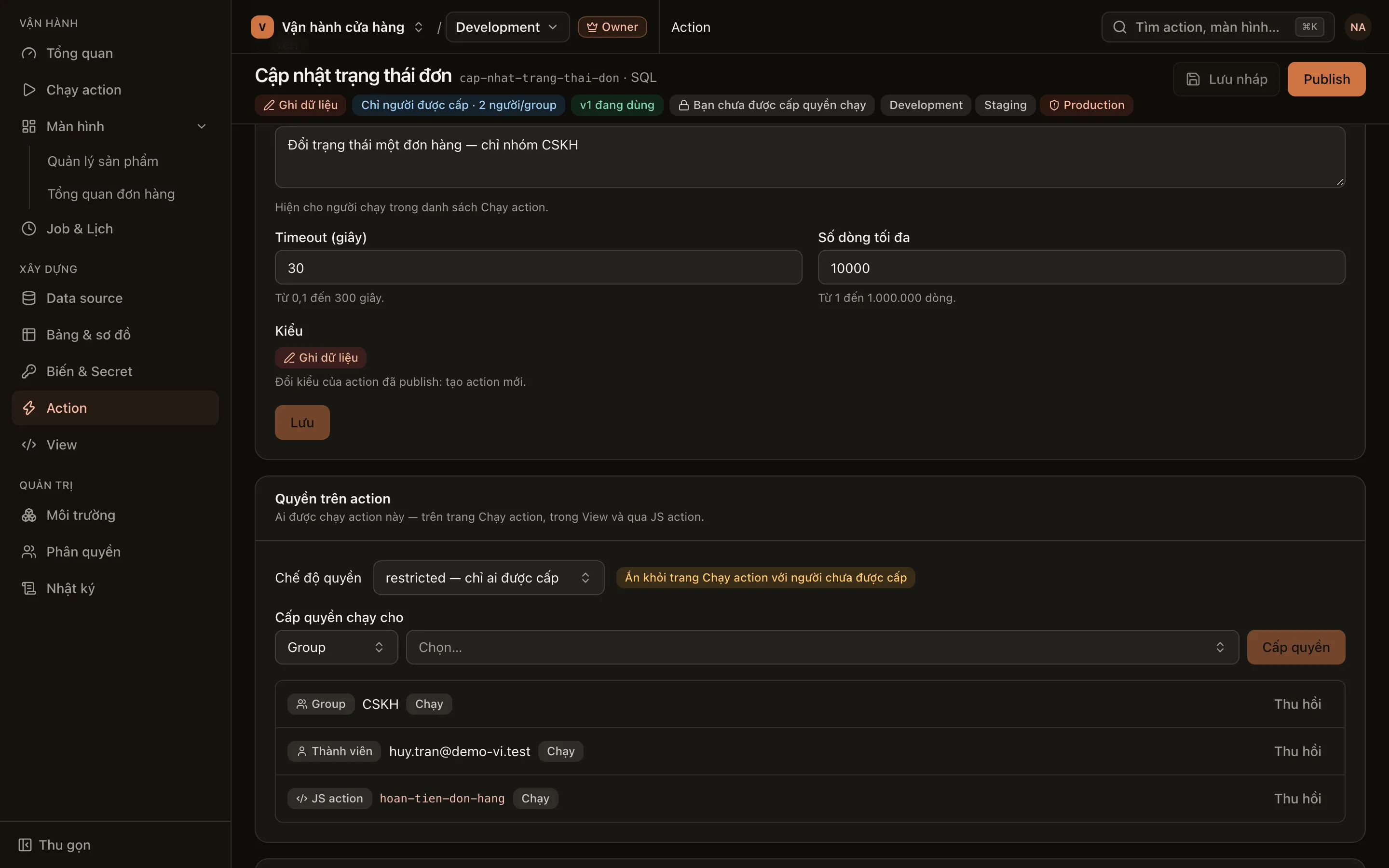Viewport: 1389px width, 868px height.
Task: Click the orange V workspace avatar
Action: pos(262,27)
